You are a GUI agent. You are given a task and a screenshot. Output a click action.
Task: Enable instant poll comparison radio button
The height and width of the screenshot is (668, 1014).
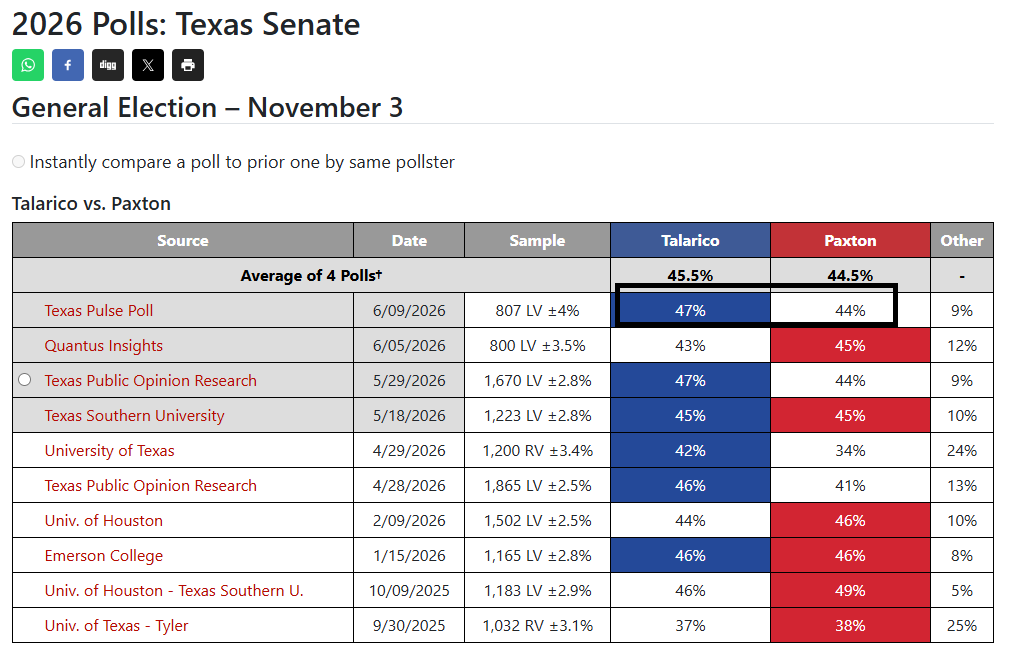(19, 161)
